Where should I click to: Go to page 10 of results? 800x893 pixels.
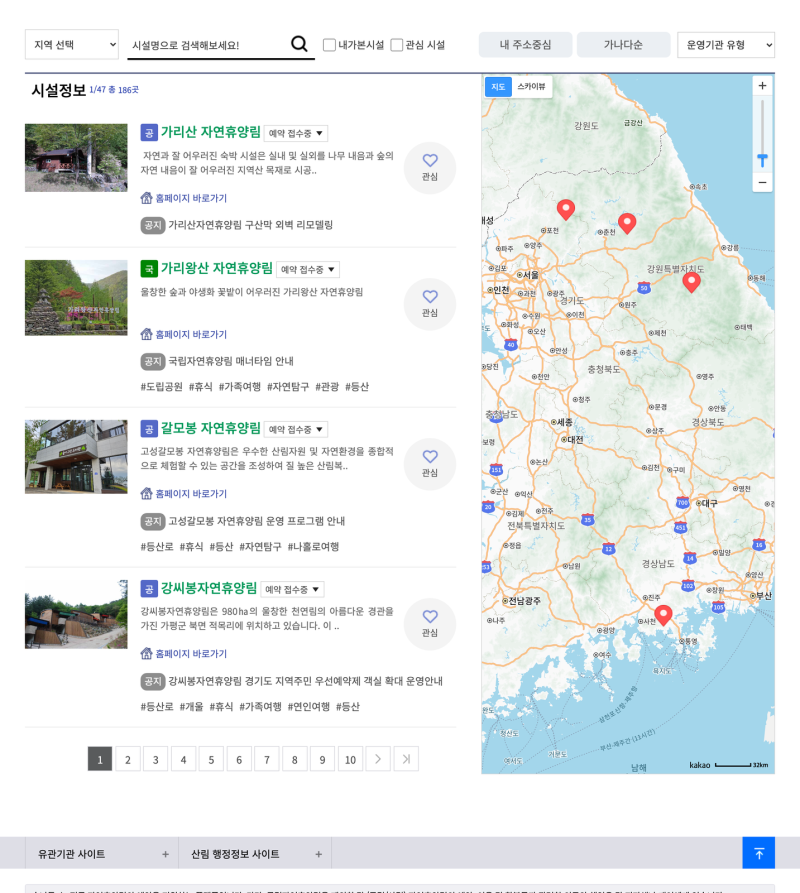tap(350, 759)
